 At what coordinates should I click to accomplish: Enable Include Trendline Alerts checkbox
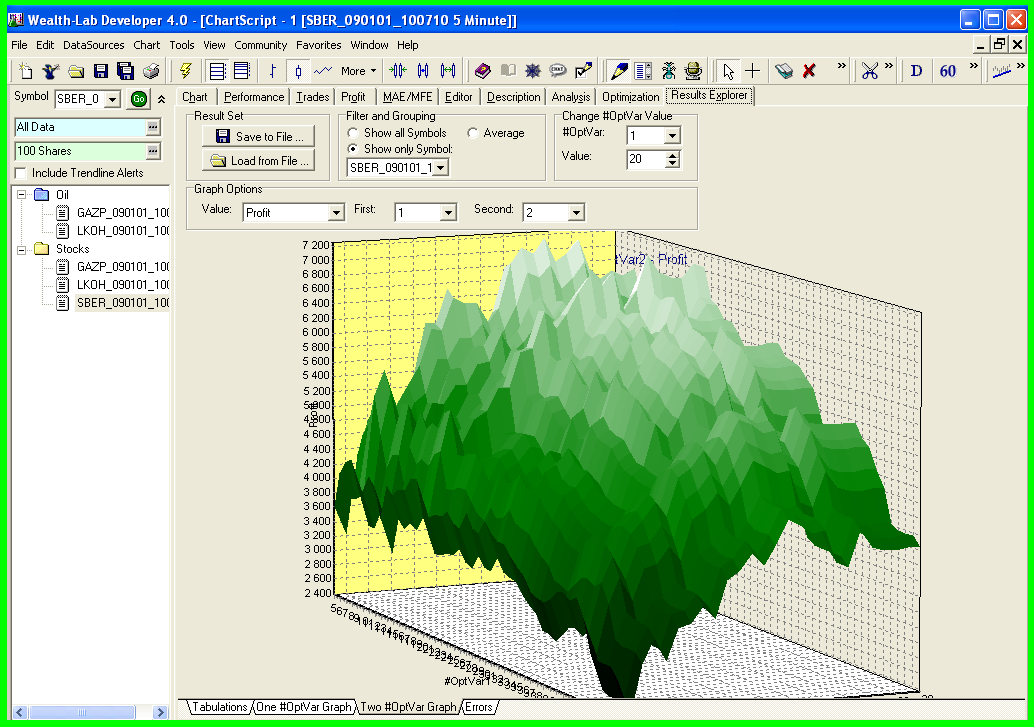pos(21,173)
